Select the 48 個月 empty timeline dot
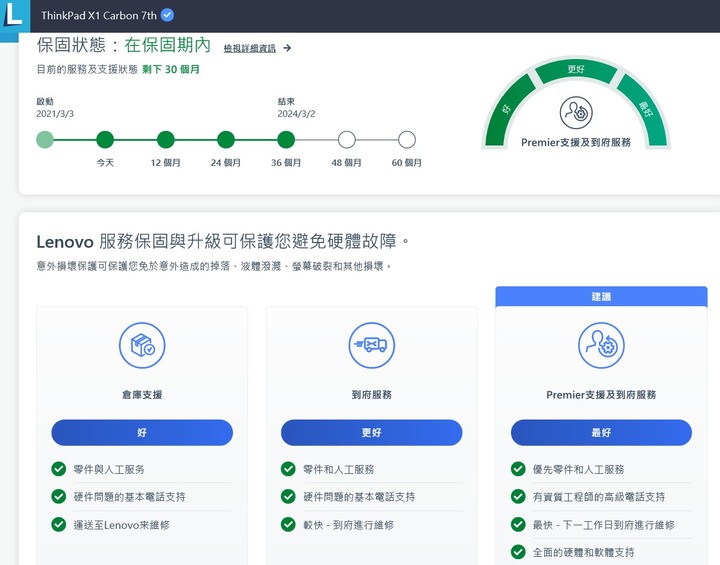This screenshot has height=565, width=720. (347, 140)
